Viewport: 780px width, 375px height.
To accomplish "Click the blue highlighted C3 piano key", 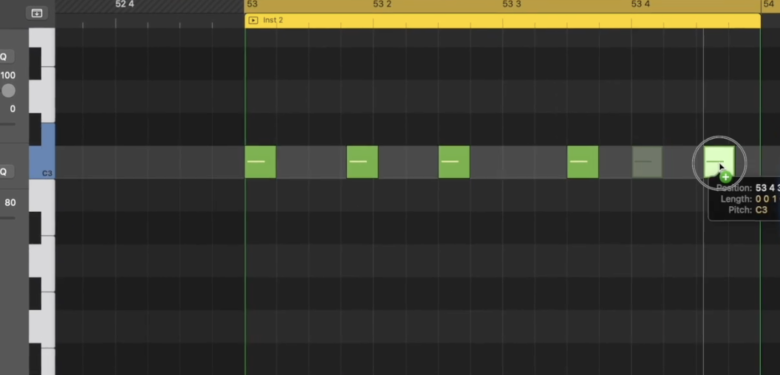I will pyautogui.click(x=42, y=151).
